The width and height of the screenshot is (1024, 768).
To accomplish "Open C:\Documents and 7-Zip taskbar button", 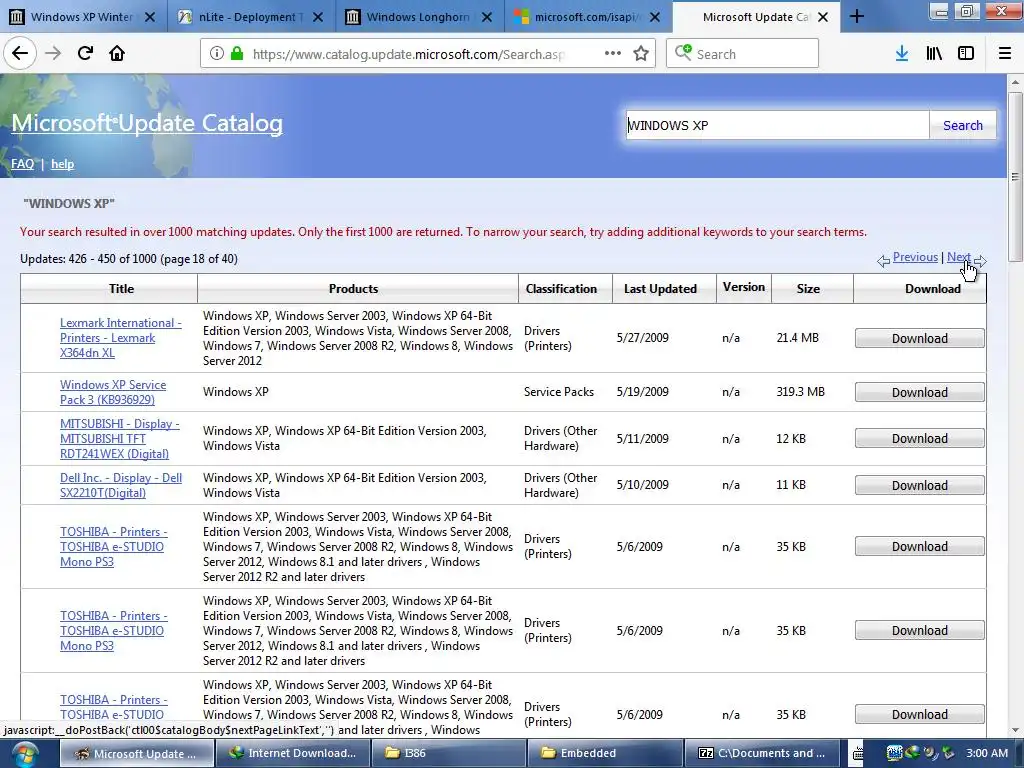I will pyautogui.click(x=761, y=754).
